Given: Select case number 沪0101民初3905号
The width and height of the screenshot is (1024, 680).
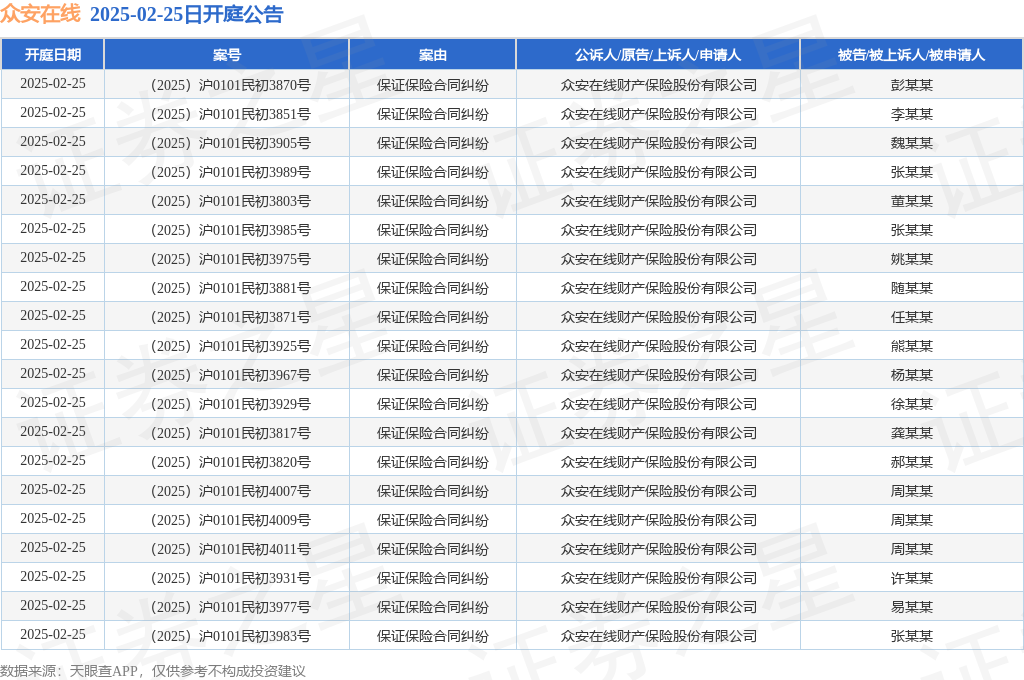Looking at the screenshot, I should (231, 143).
